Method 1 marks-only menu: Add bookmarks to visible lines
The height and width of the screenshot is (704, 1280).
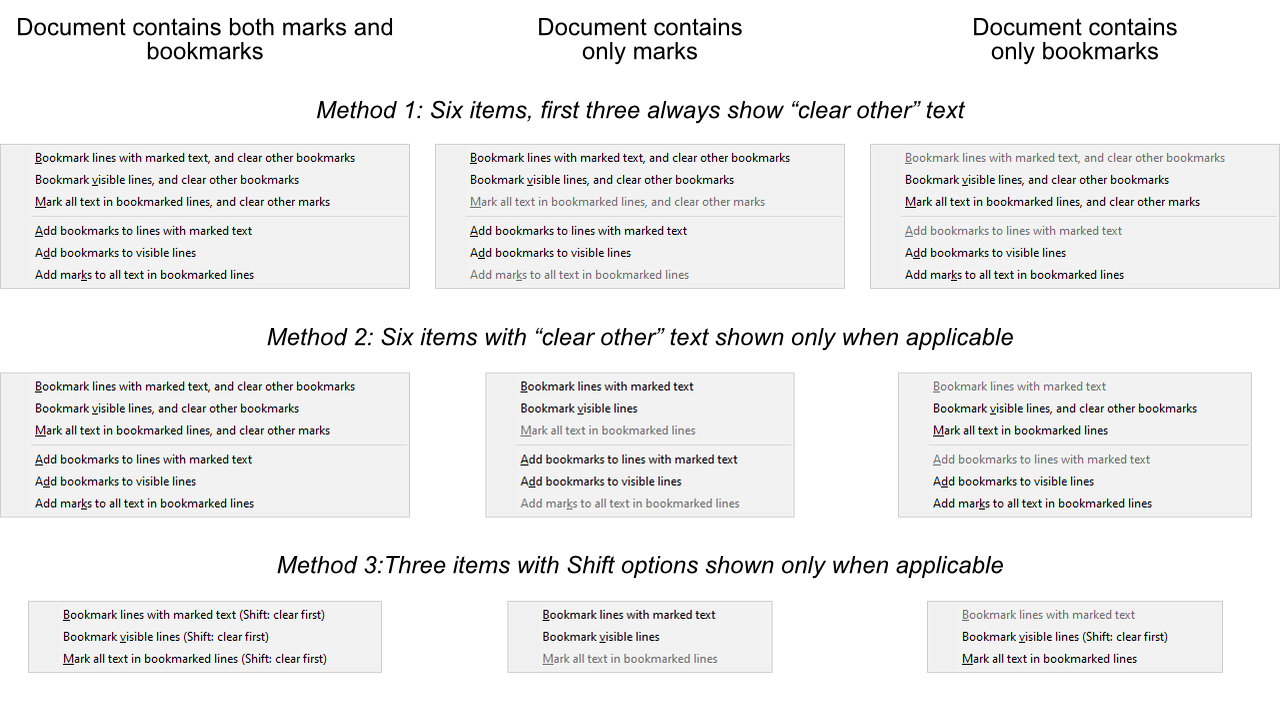pyautogui.click(x=640, y=252)
